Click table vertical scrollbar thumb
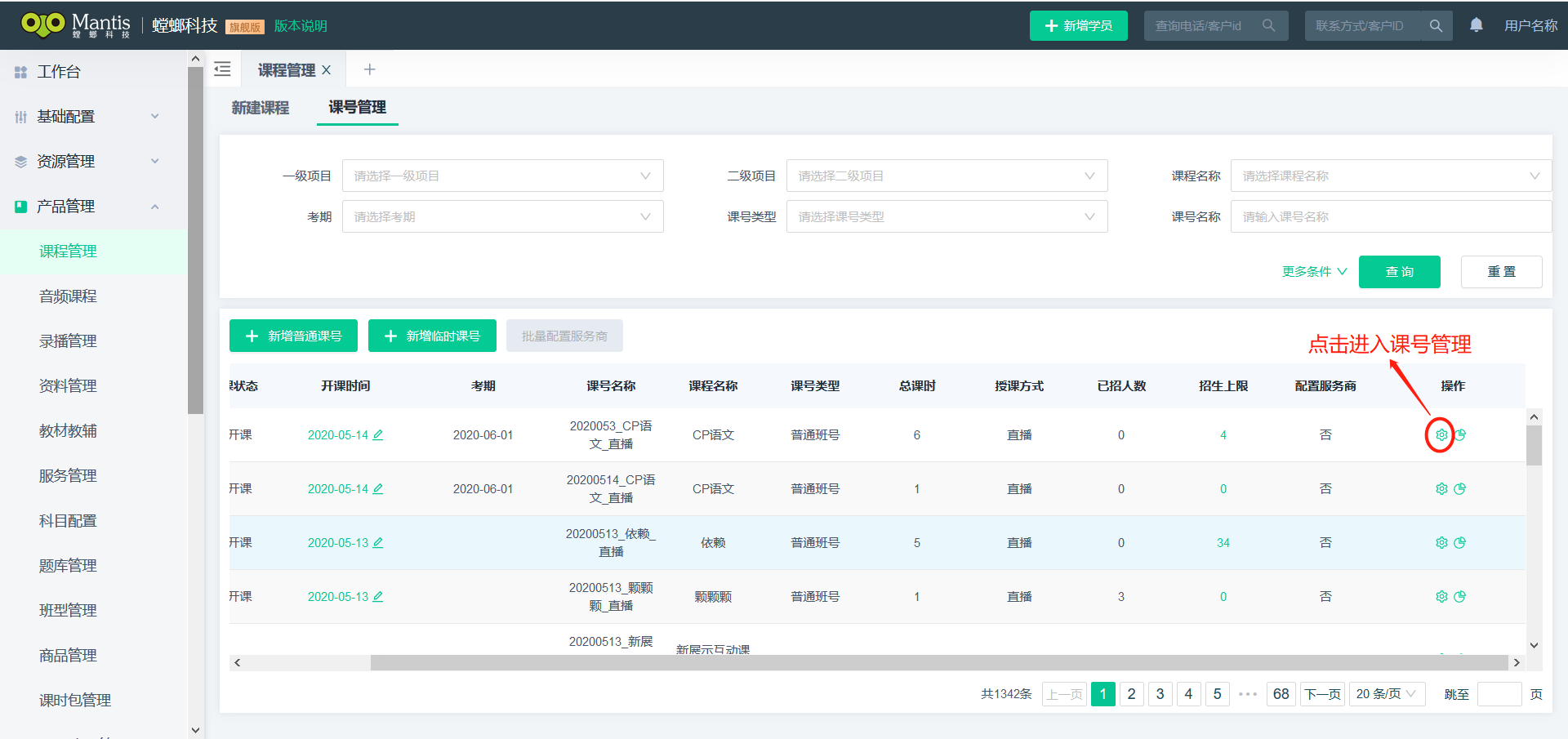Viewport: 1568px width, 739px height. tap(1534, 445)
